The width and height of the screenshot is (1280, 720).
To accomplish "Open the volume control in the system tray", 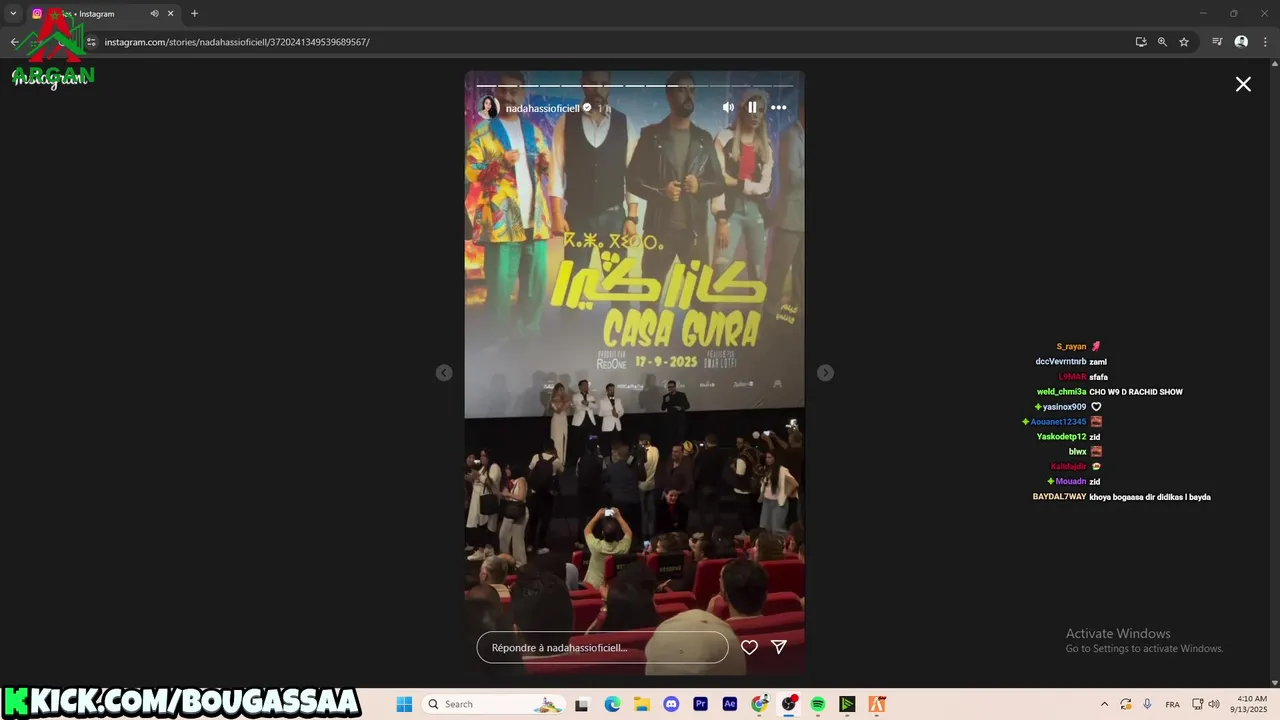I will pos(1214,704).
